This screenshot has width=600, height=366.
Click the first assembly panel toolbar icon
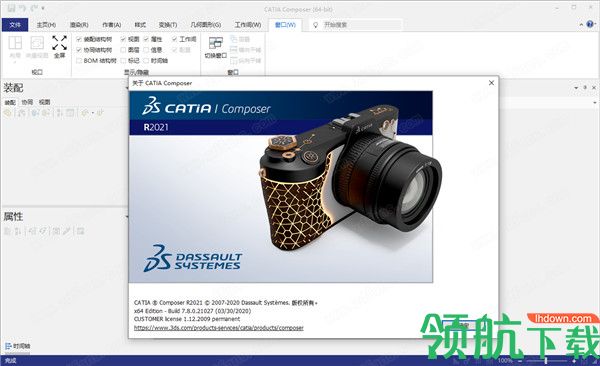pyautogui.click(x=7, y=113)
